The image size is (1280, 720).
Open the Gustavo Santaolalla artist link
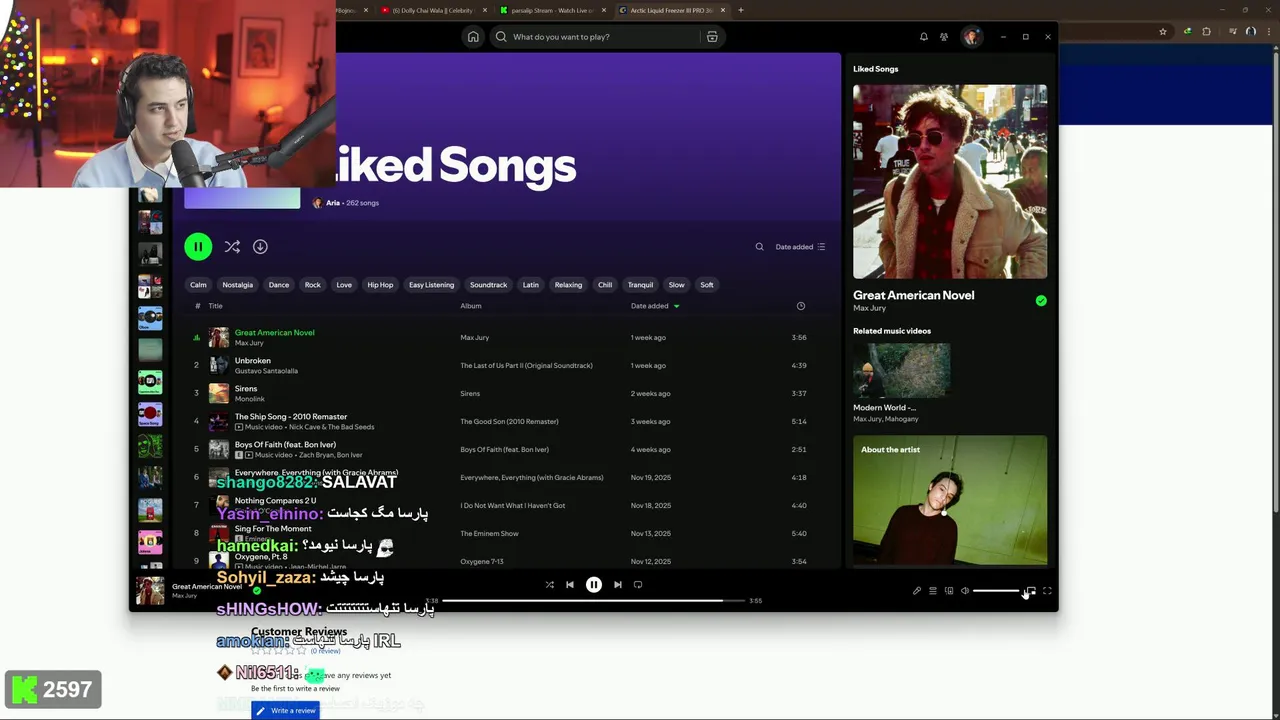click(266, 371)
